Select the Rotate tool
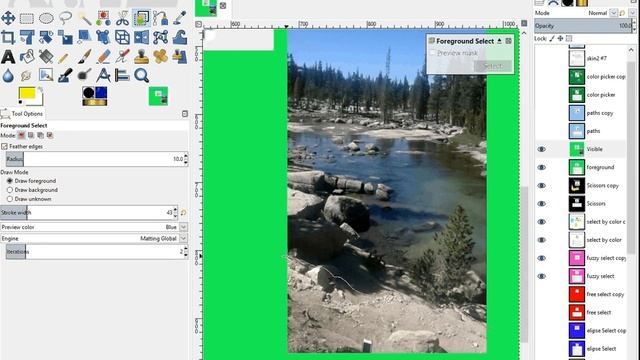 (46, 37)
